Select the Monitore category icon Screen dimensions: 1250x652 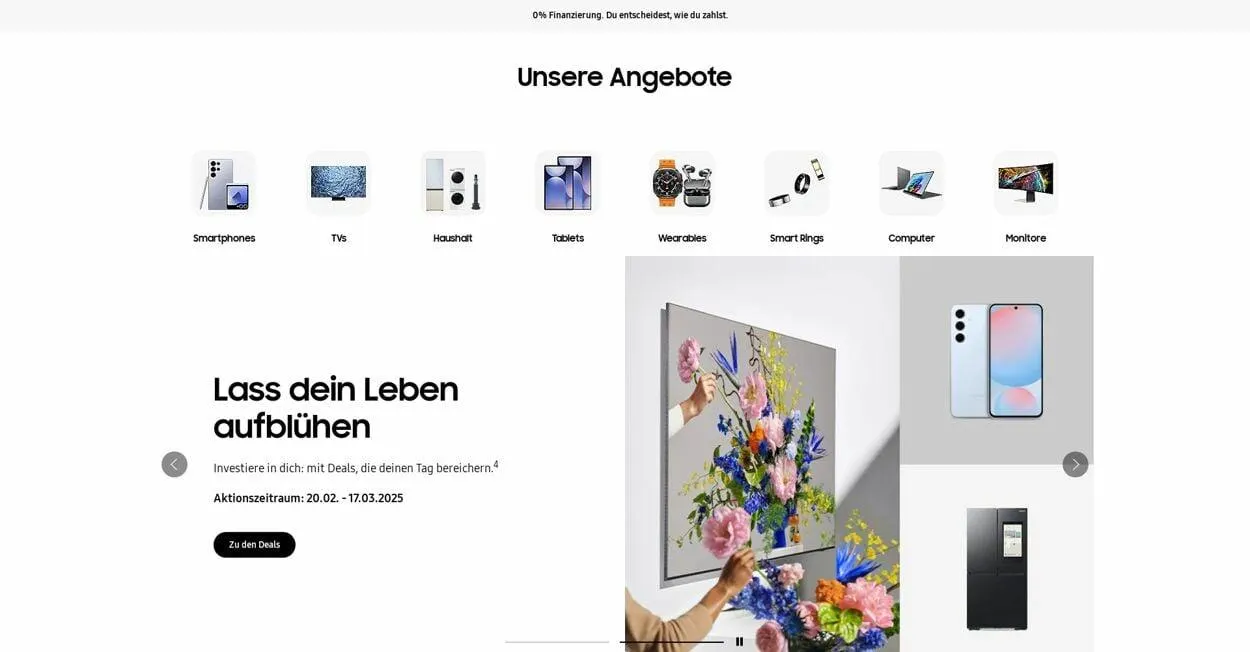[1026, 183]
